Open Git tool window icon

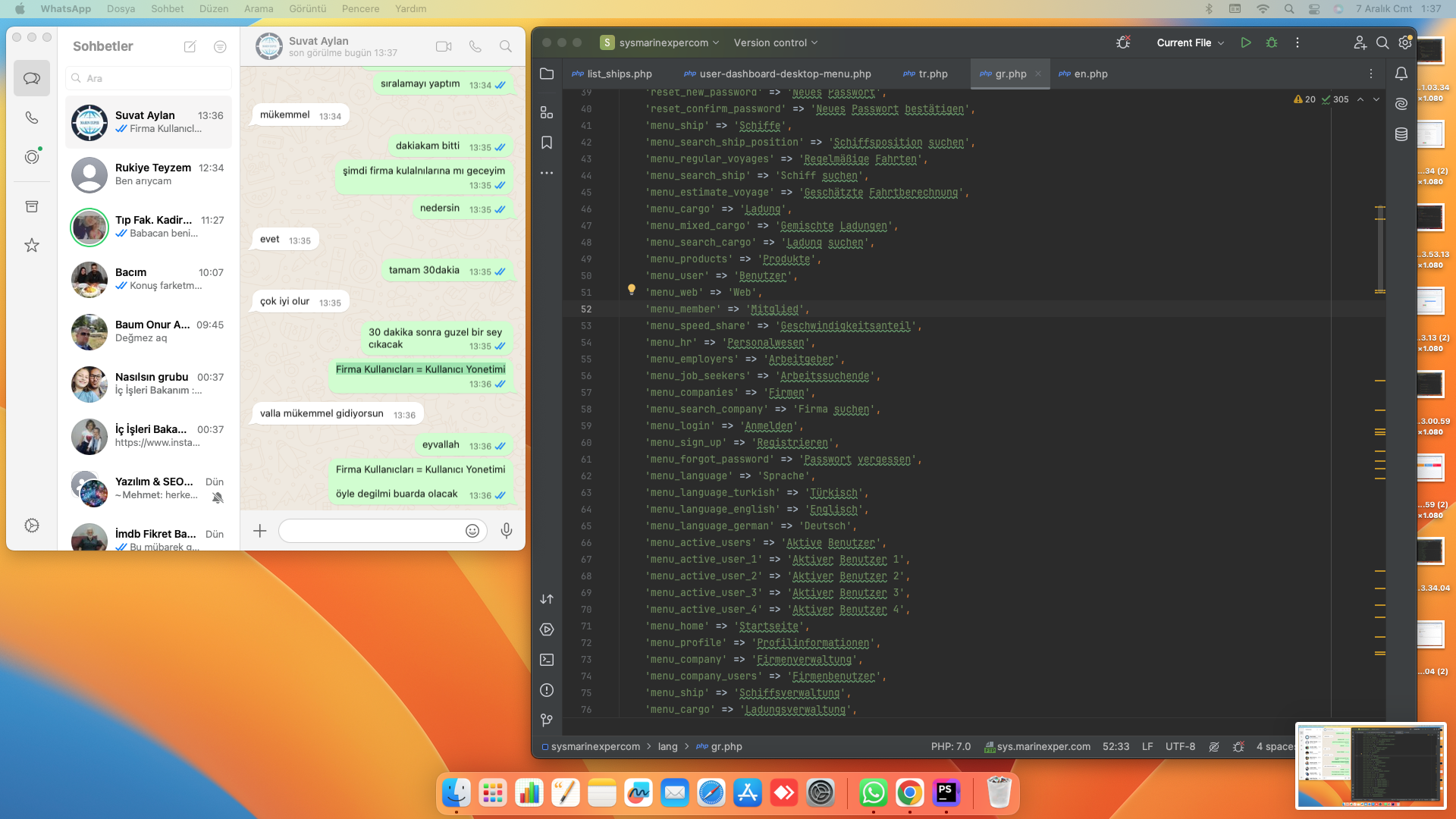click(x=547, y=720)
